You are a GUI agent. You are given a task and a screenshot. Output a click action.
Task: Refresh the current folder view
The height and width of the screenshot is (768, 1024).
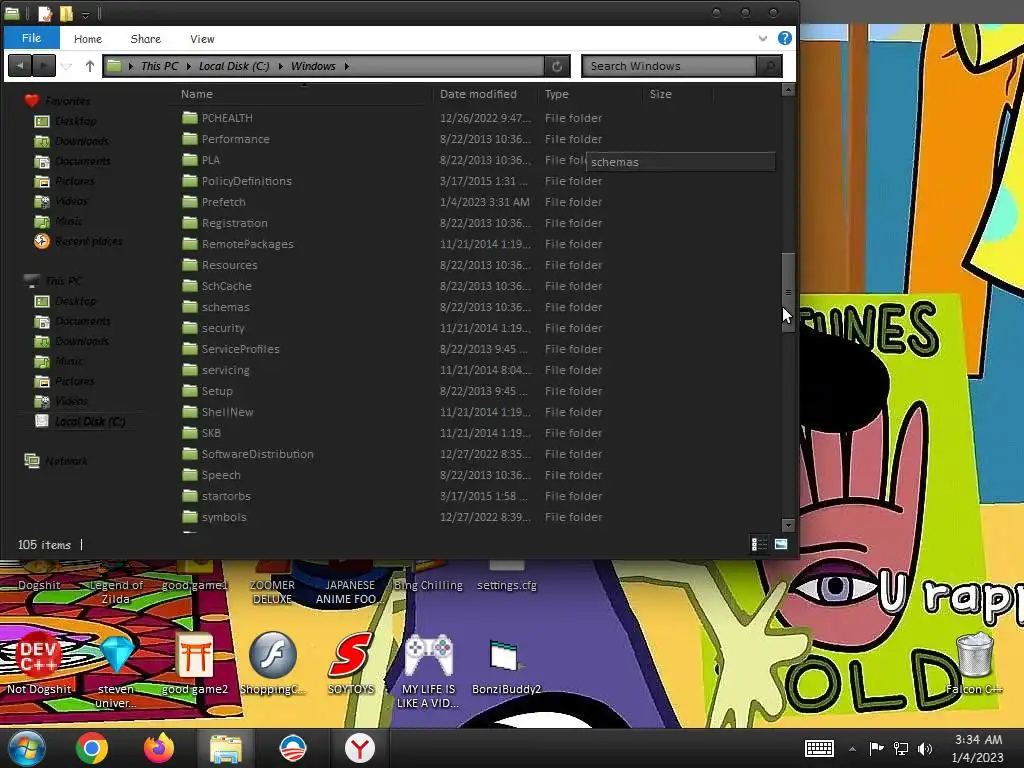click(x=557, y=66)
